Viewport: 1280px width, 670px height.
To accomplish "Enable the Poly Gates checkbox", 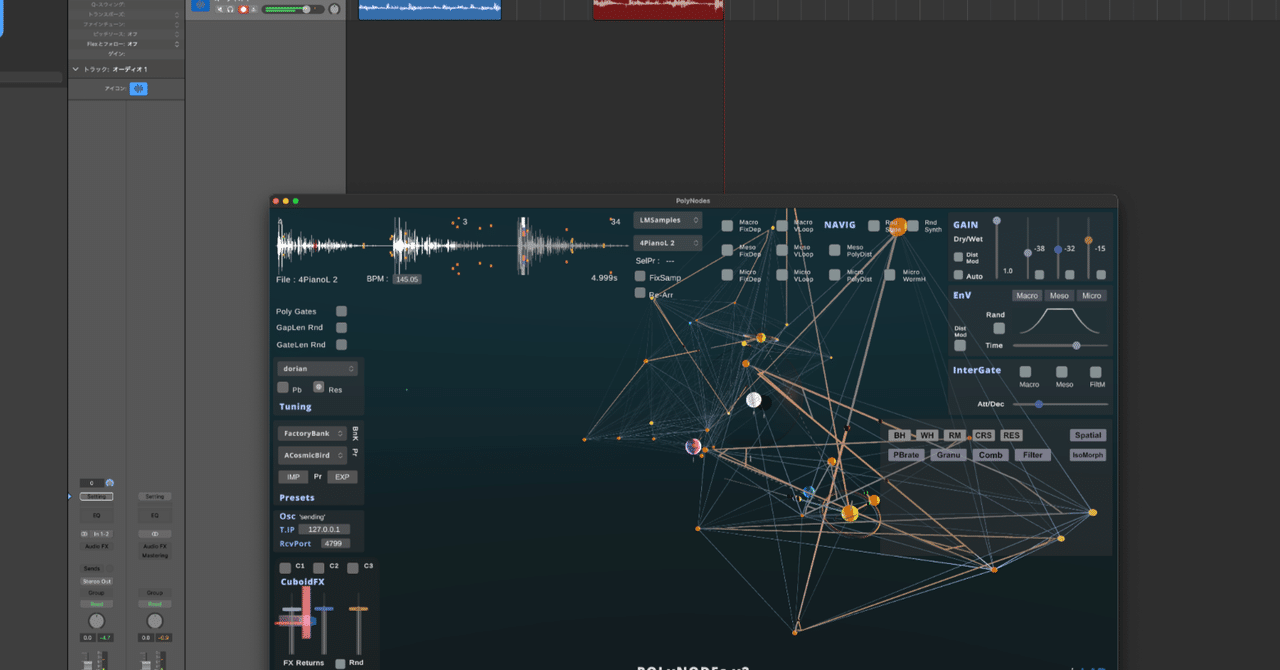I will tap(341, 311).
